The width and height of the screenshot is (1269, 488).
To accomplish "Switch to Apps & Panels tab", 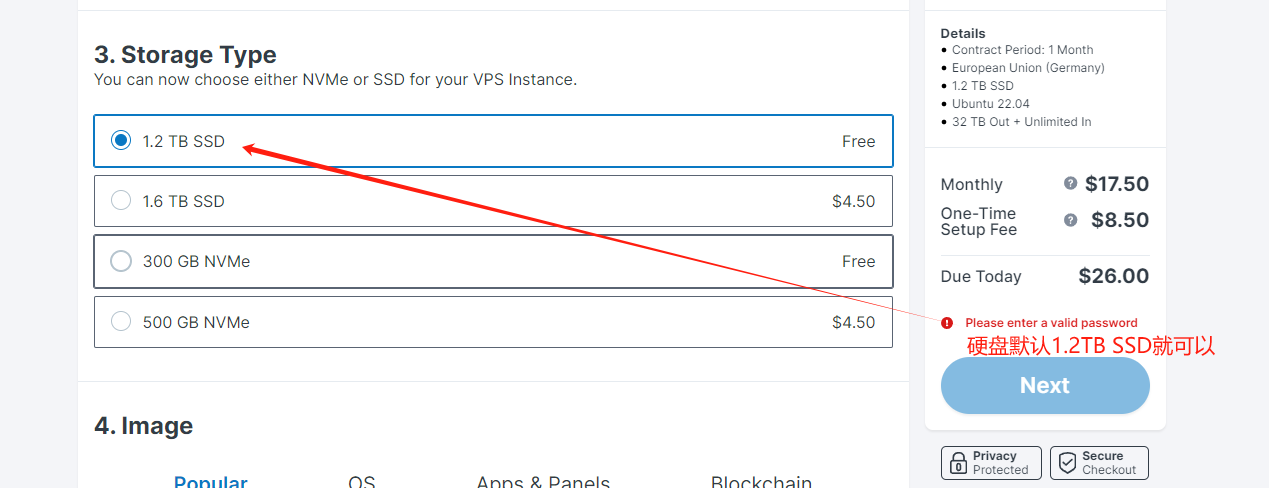I will point(543,482).
